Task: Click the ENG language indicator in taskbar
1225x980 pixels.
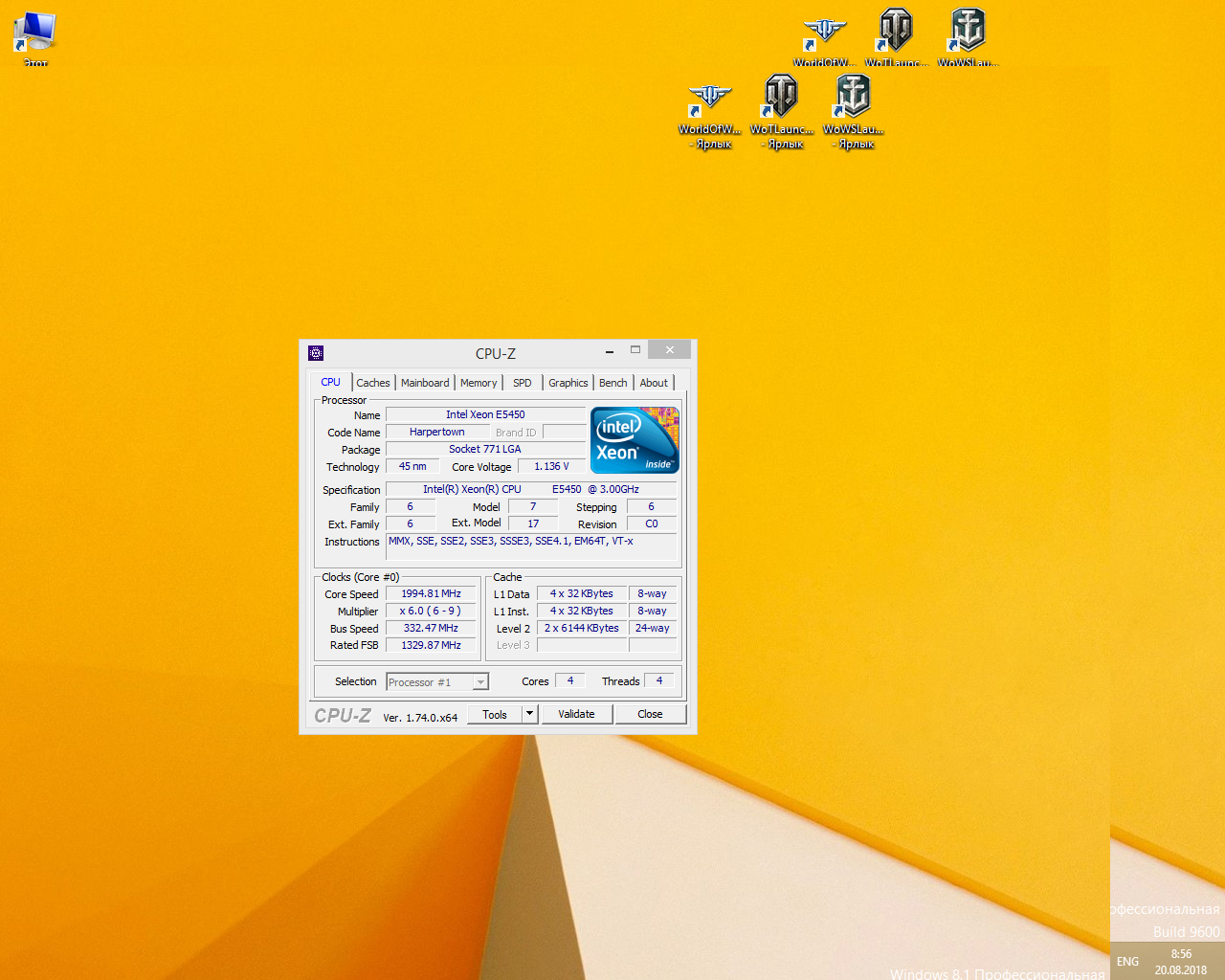Action: [x=1128, y=961]
